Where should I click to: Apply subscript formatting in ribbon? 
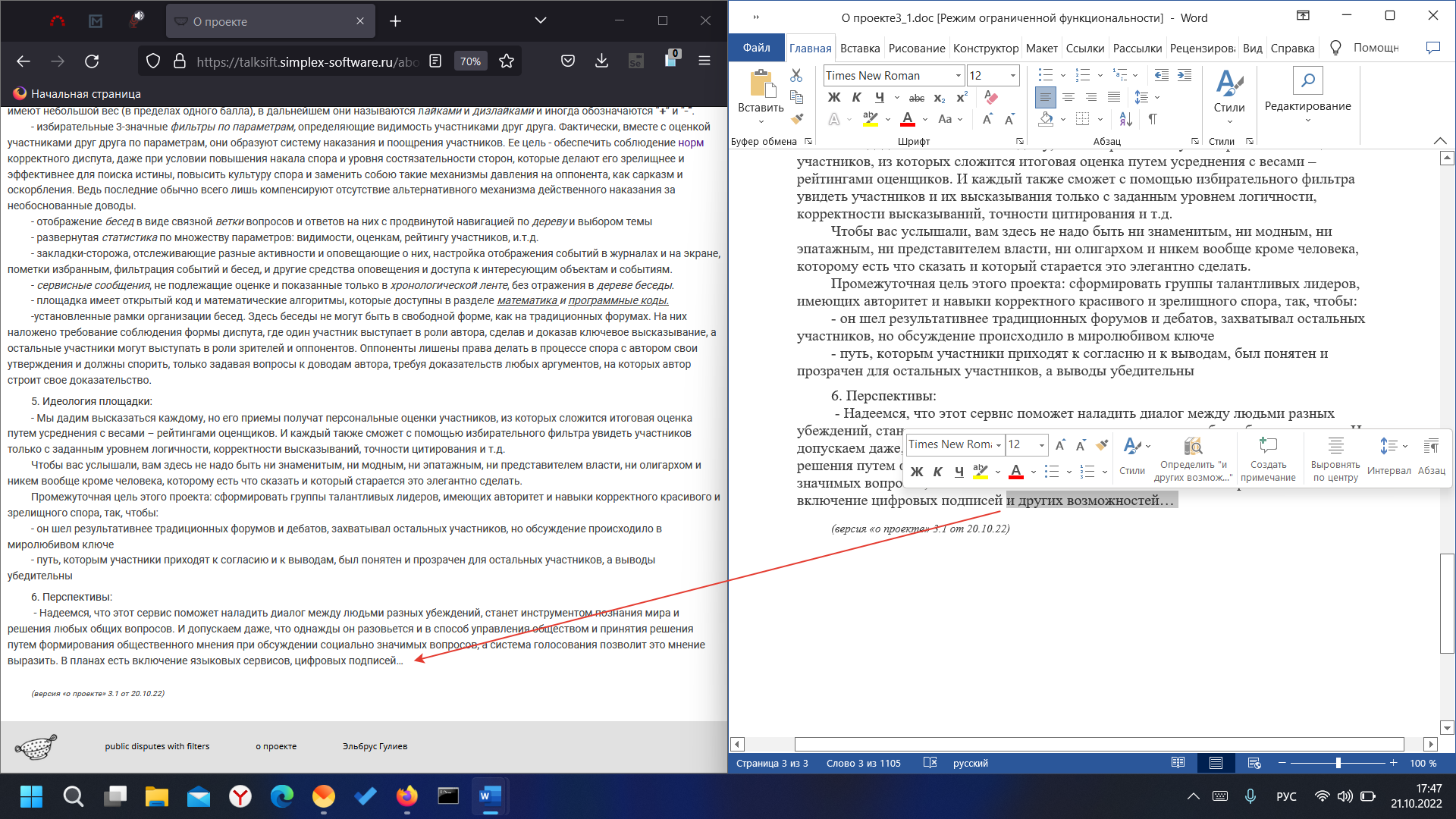(x=939, y=98)
